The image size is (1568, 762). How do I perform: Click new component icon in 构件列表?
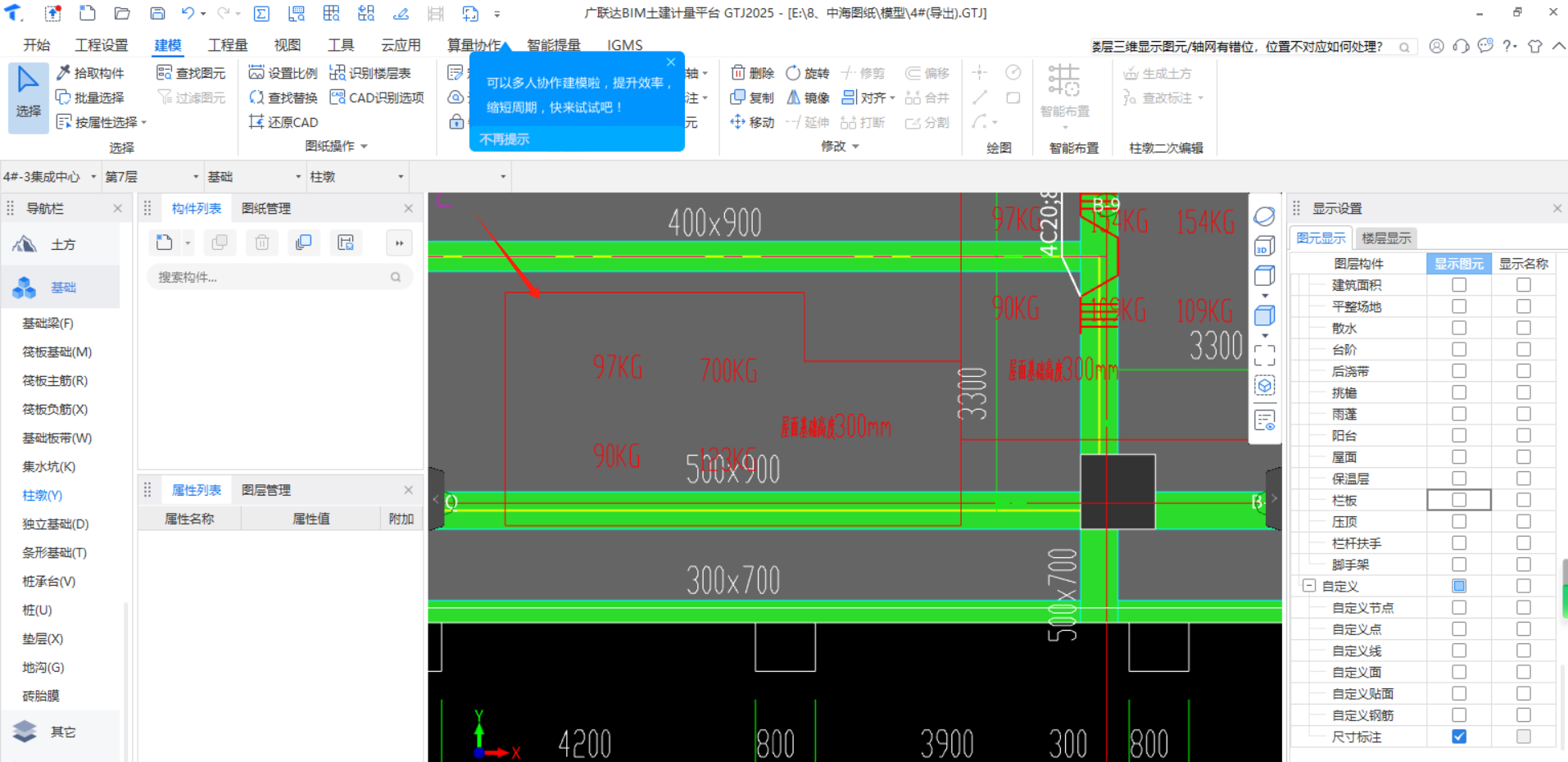tap(165, 243)
